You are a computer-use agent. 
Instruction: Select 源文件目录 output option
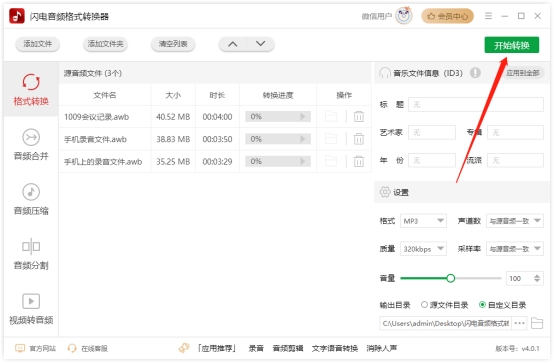pos(444,305)
